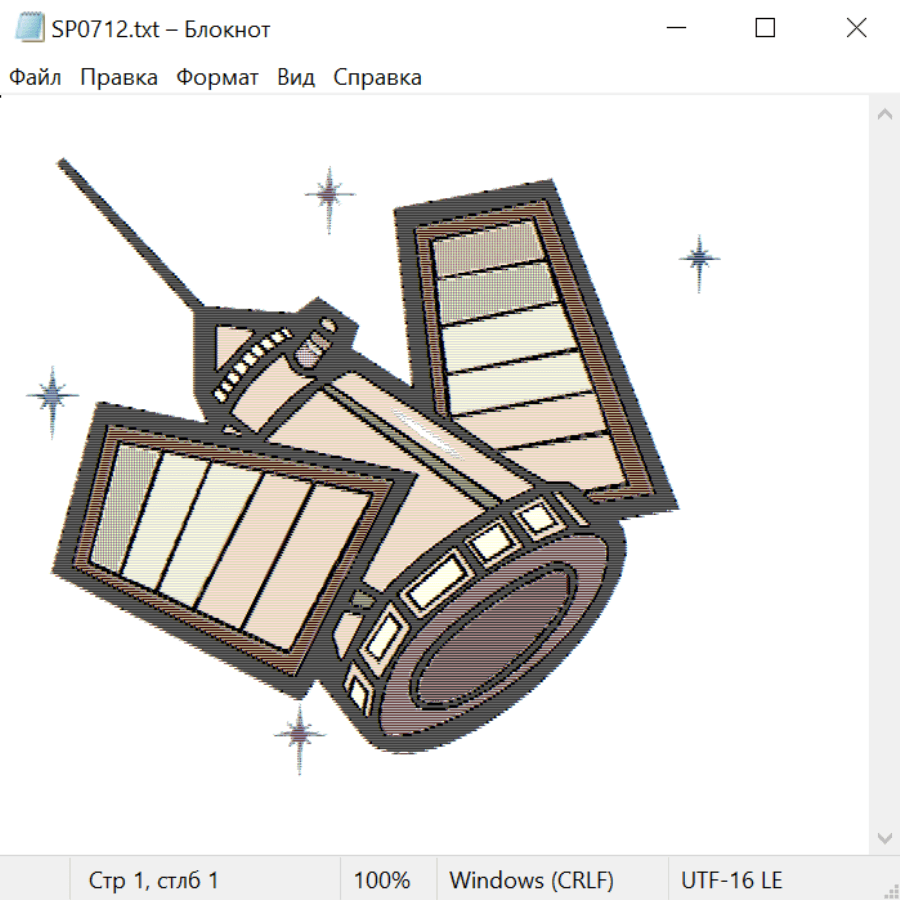The image size is (900, 900).
Task: Open the Файл menu
Action: [x=35, y=78]
